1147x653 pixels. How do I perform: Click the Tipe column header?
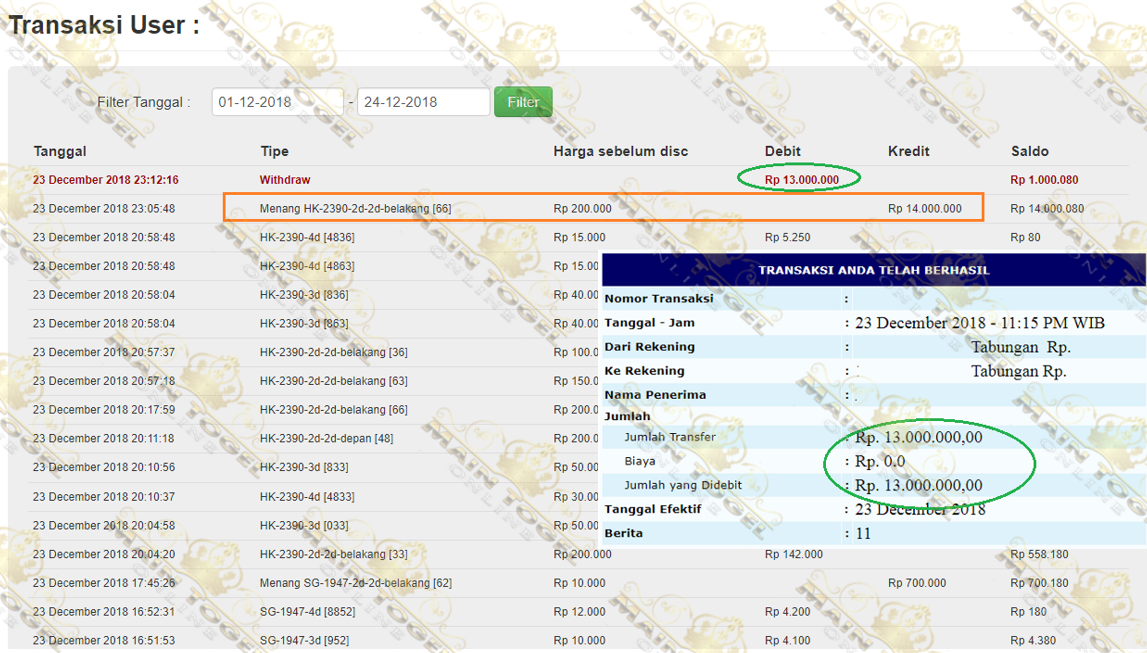click(x=274, y=151)
